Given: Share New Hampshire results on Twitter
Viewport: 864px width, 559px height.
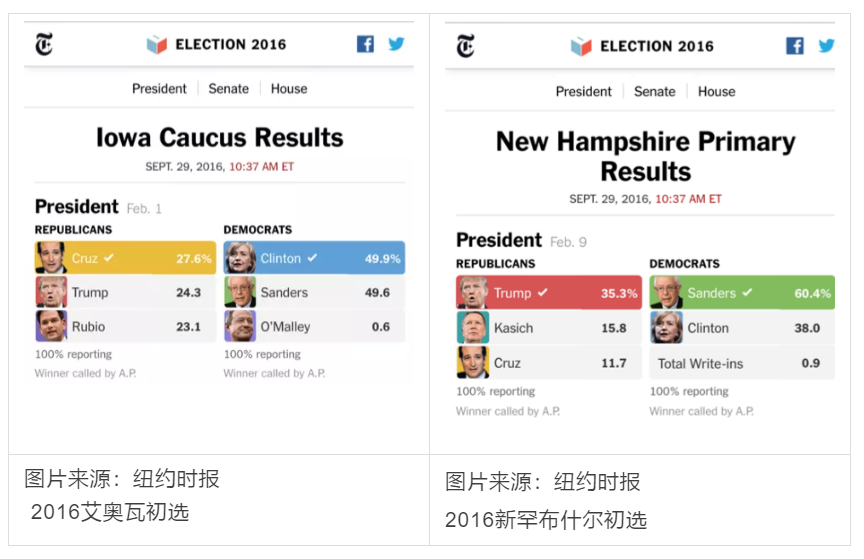Looking at the screenshot, I should coord(826,46).
